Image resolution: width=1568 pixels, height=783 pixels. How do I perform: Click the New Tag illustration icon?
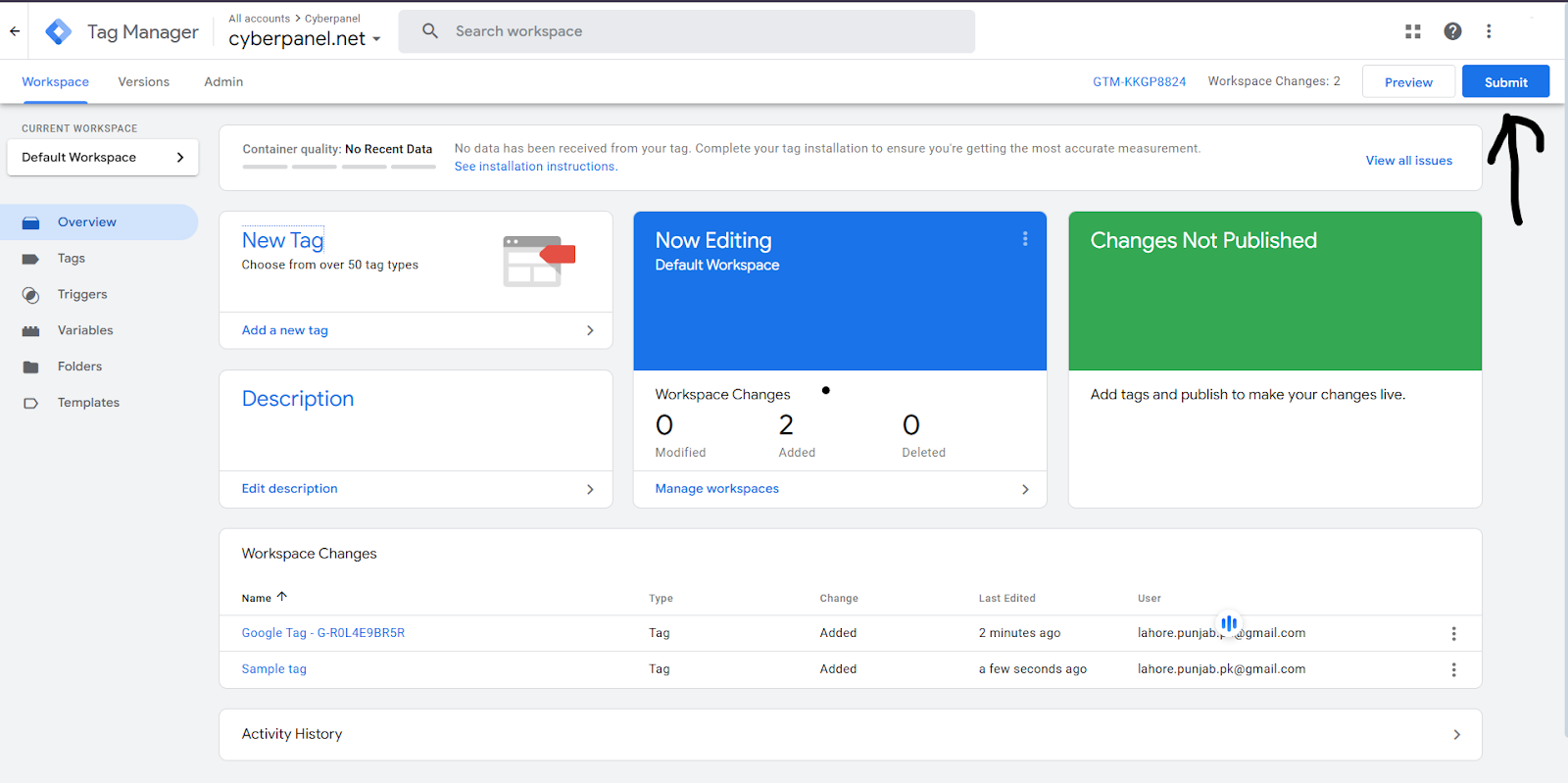point(538,261)
